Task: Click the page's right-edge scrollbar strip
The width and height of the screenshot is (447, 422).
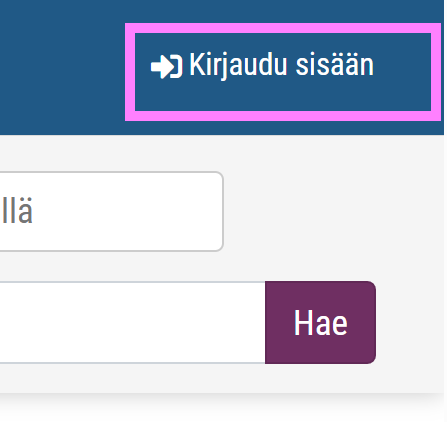Action: click(x=445, y=211)
